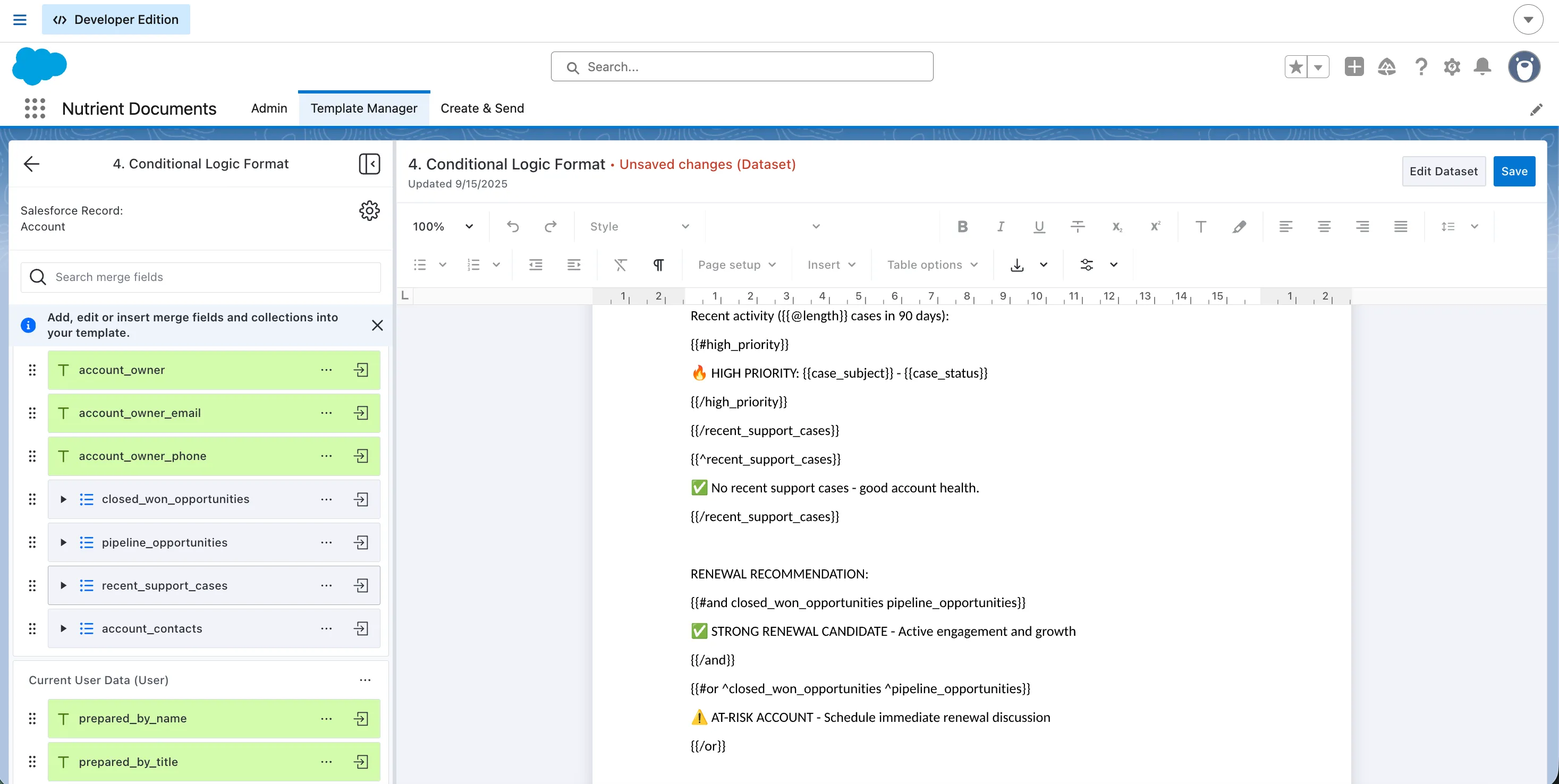Open line spacing dropdown arrow
This screenshot has height=784, width=1559.
[x=1475, y=226]
